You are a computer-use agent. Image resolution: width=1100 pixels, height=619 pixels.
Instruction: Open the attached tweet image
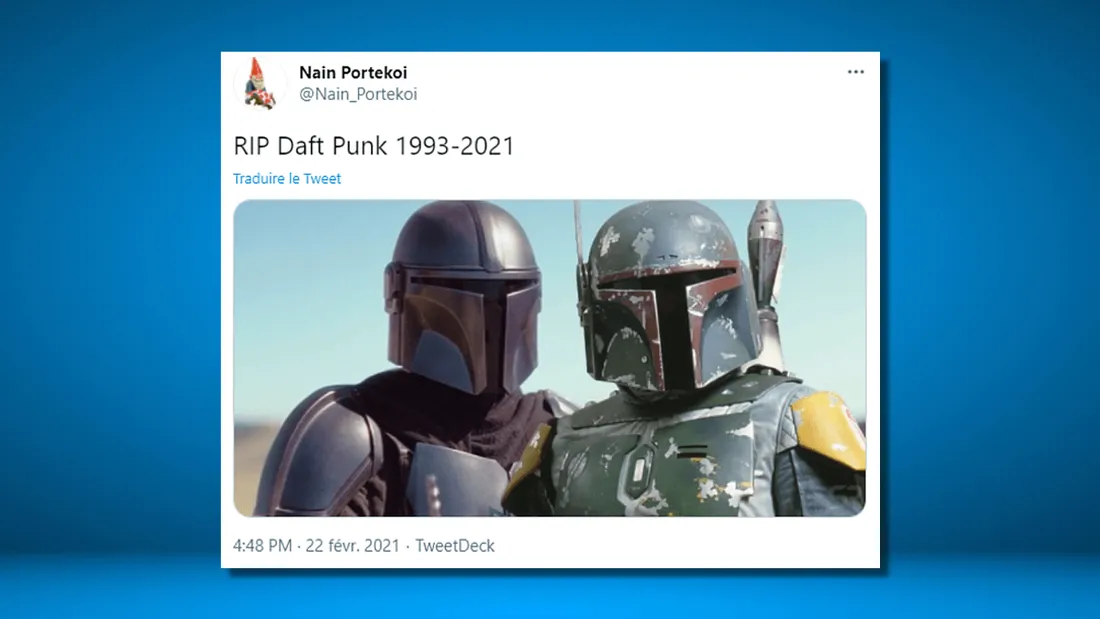click(549, 358)
